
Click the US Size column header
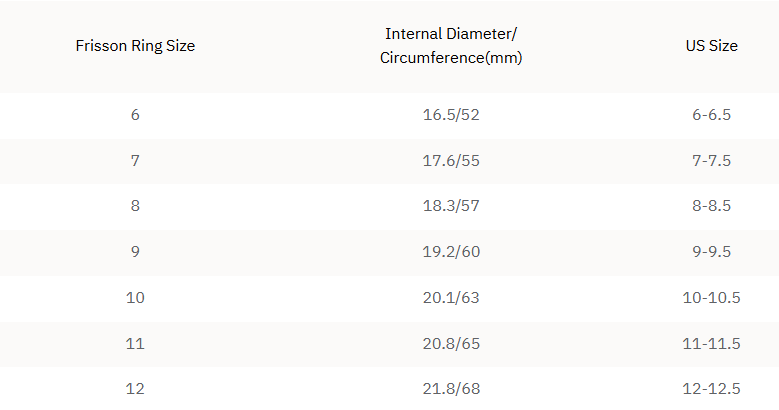pyautogui.click(x=711, y=46)
